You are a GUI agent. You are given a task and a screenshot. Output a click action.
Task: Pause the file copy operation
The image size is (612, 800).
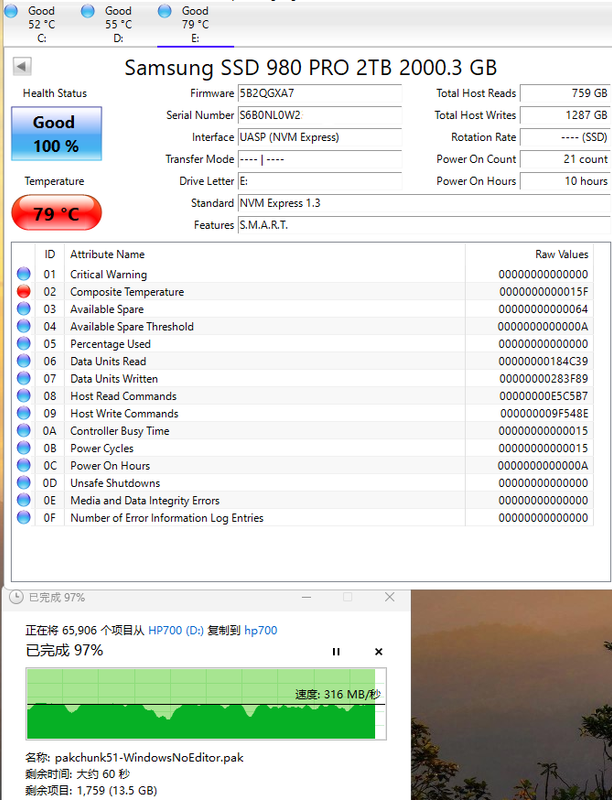(x=336, y=652)
